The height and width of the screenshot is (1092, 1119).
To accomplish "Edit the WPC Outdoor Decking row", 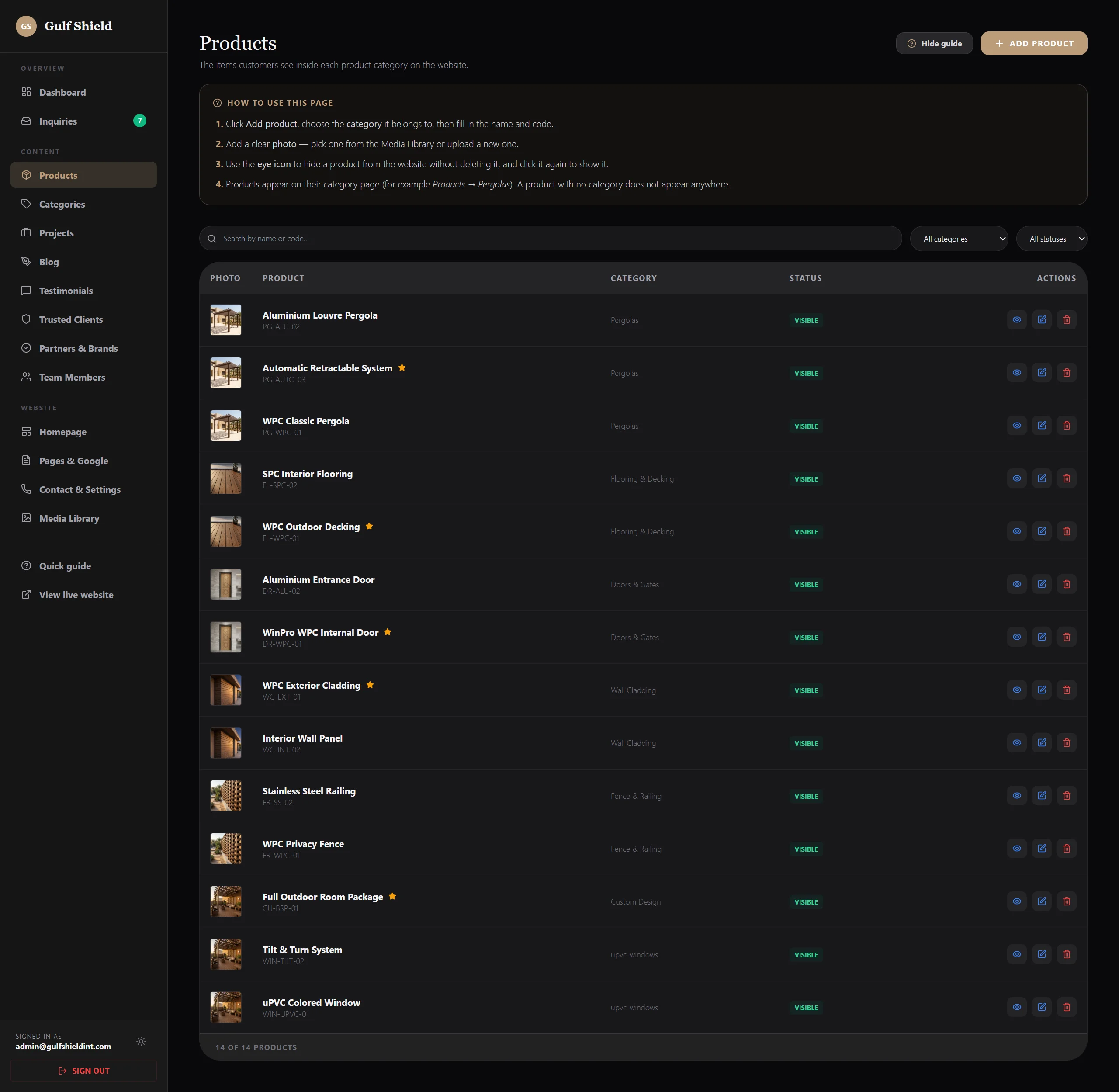I will 1042,531.
